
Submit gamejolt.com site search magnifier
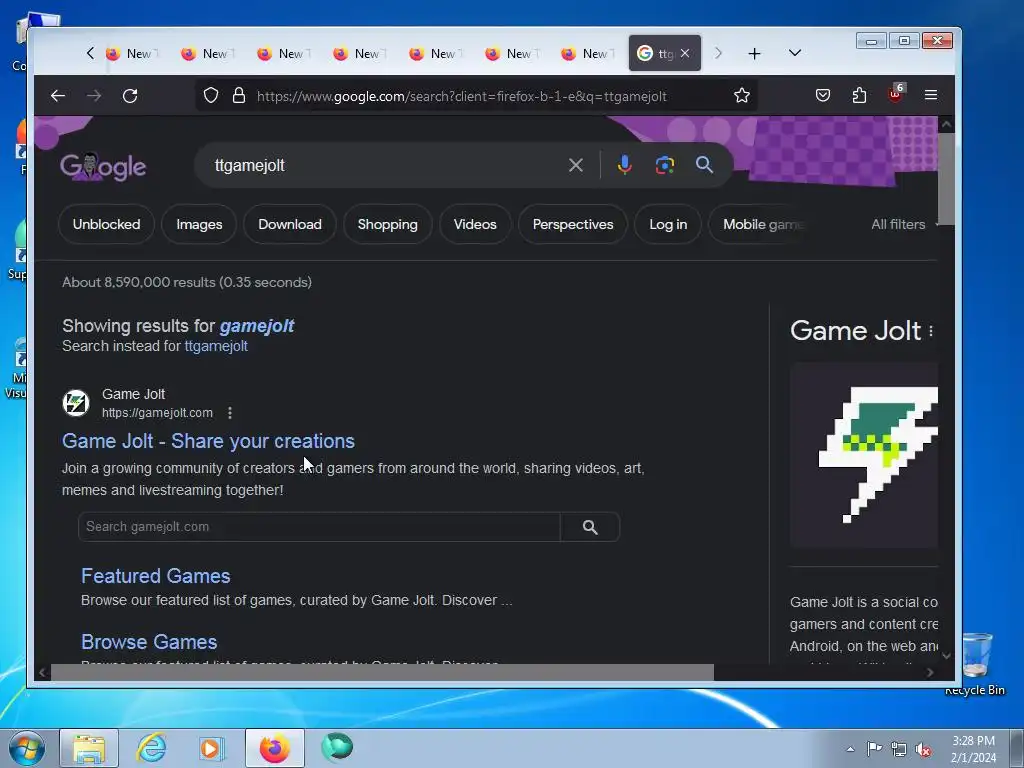pos(590,527)
